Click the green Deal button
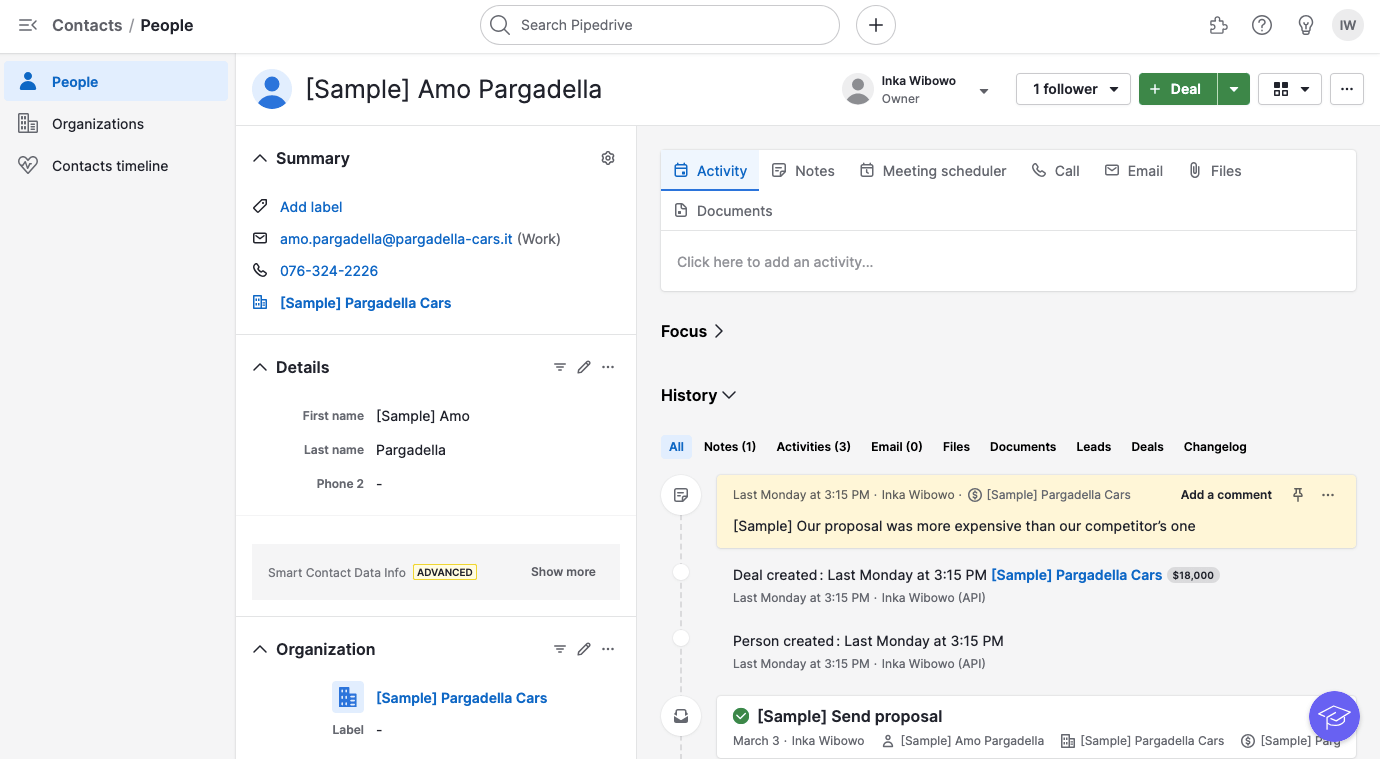The height and width of the screenshot is (759, 1380). point(1178,89)
